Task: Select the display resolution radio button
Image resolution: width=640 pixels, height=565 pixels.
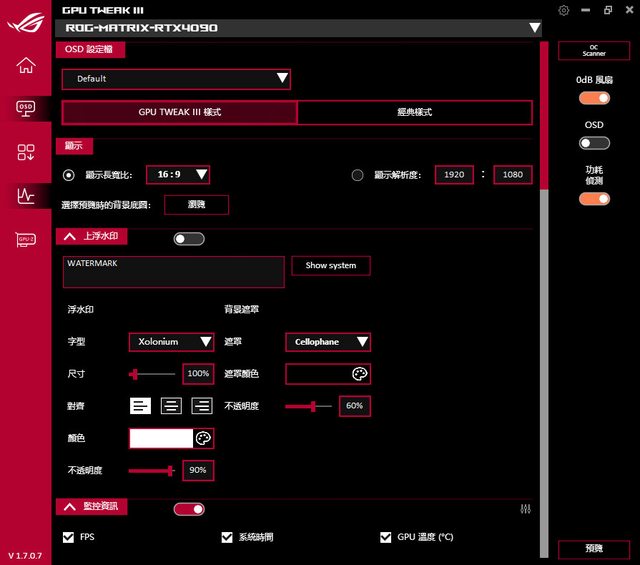Action: [x=358, y=175]
